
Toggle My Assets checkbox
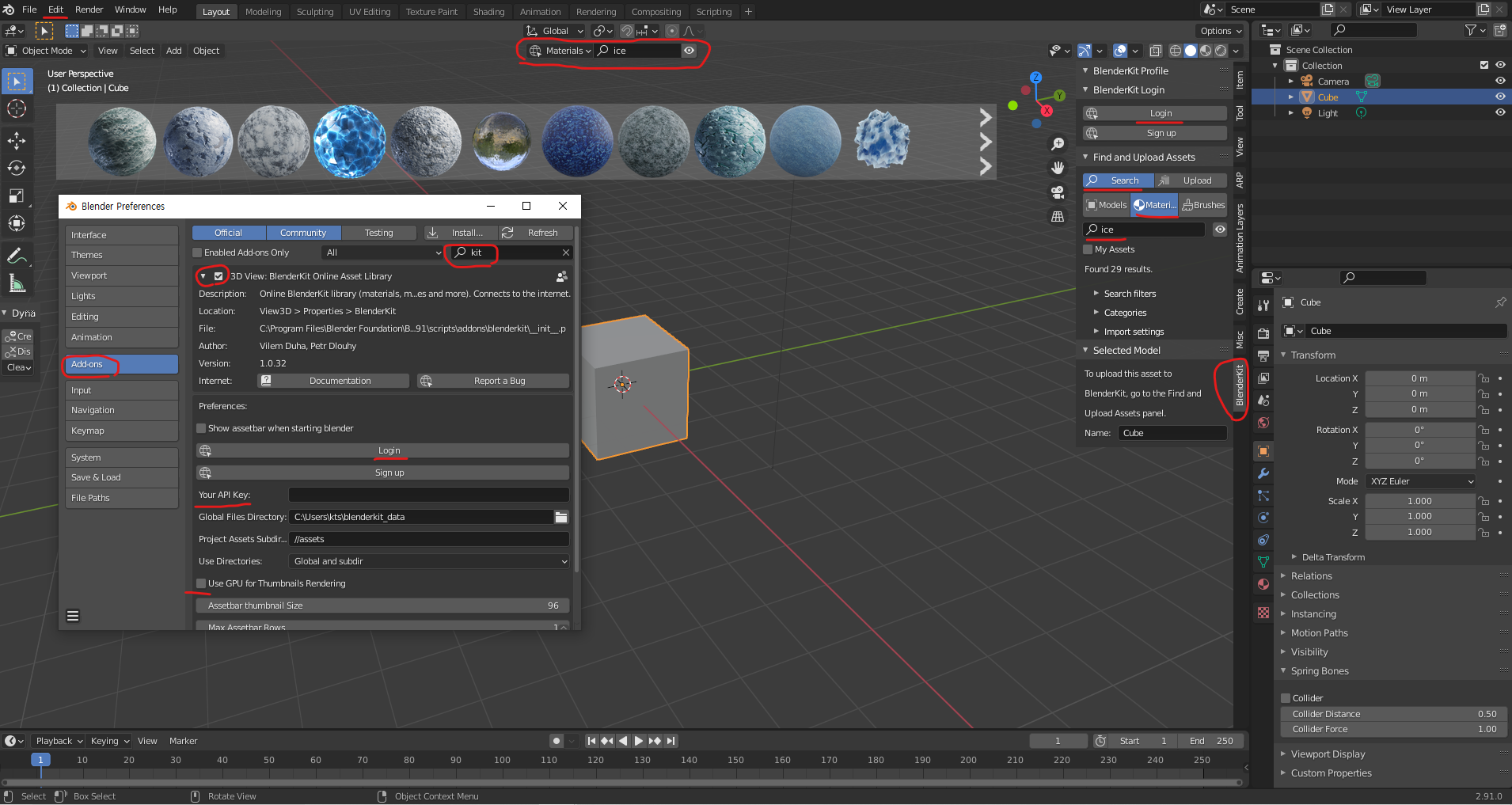[x=1088, y=249]
